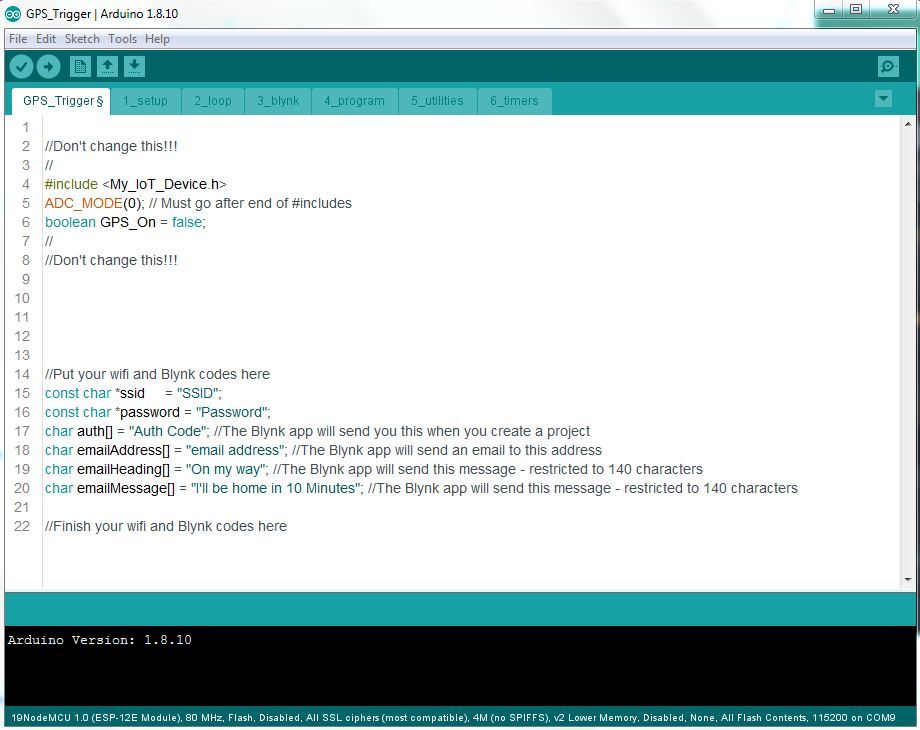Click the ADC_MODE(0) code on line 5
920x730 pixels.
[x=94, y=203]
